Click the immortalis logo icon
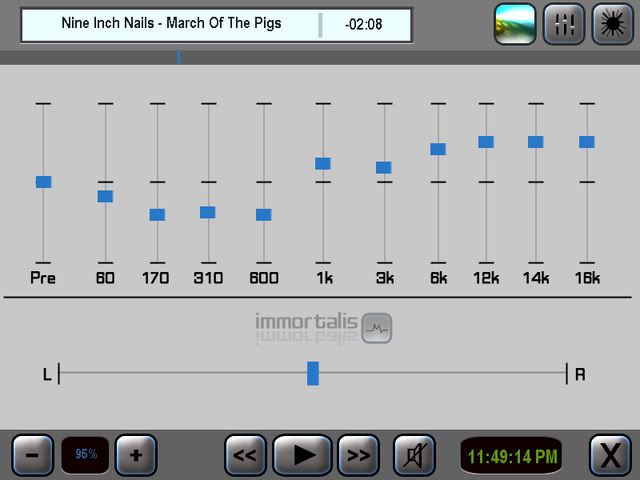This screenshot has width=640, height=480. pos(377,328)
